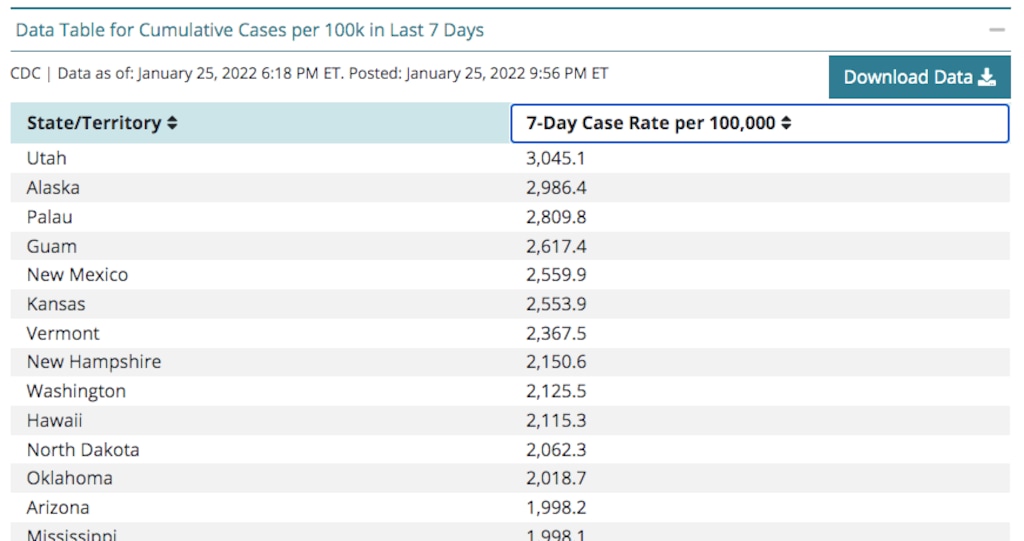Select Guam in the table

tap(52, 246)
